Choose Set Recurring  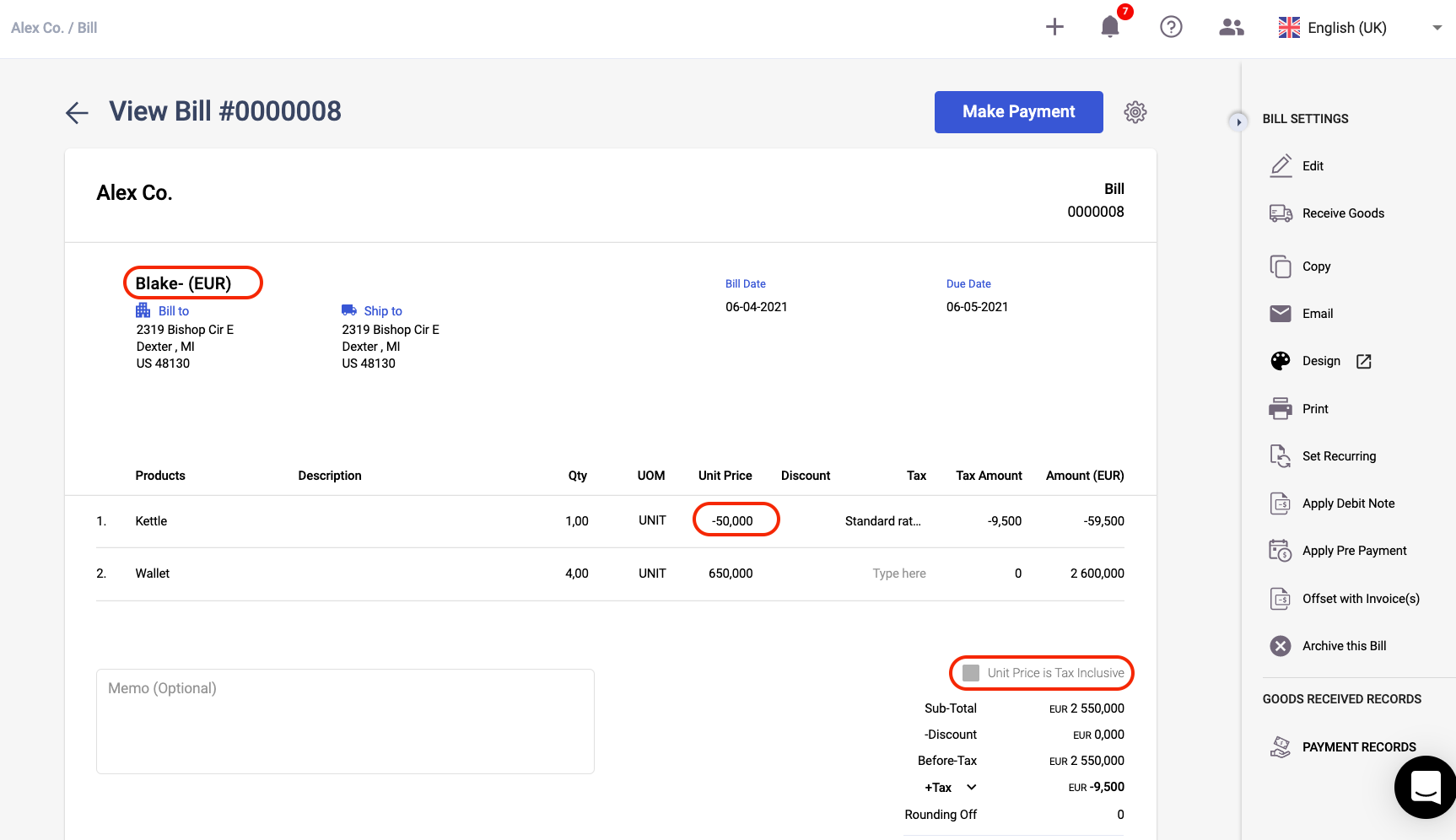[1339, 456]
